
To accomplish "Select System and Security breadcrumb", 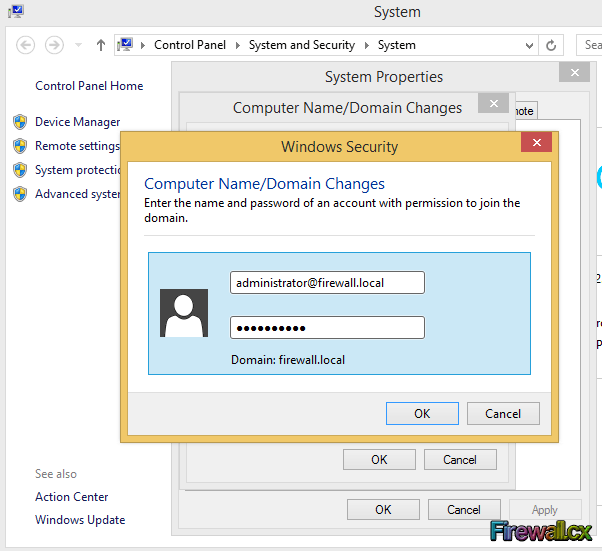I will coord(302,45).
